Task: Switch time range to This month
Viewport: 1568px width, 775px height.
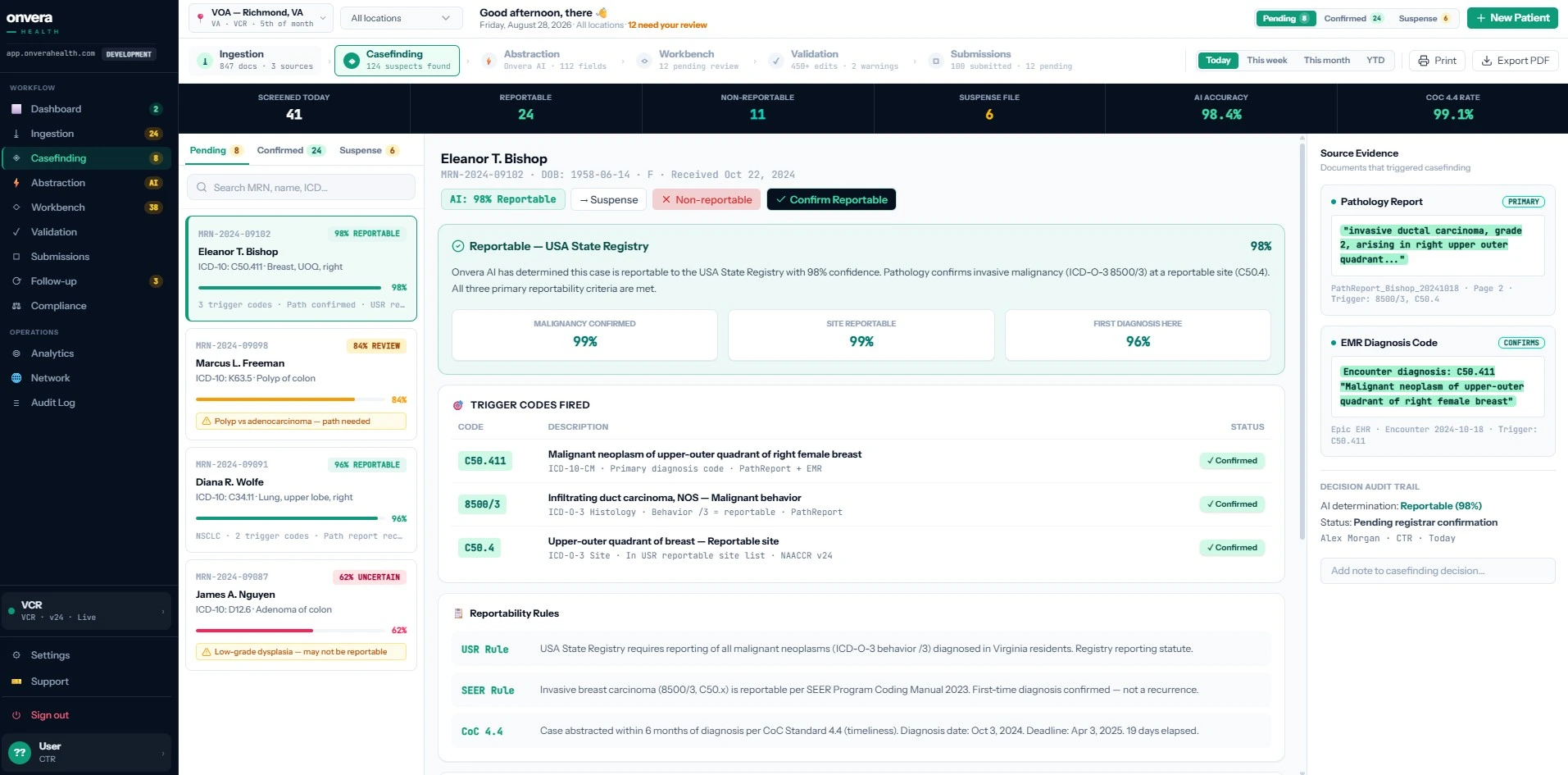Action: pos(1326,61)
